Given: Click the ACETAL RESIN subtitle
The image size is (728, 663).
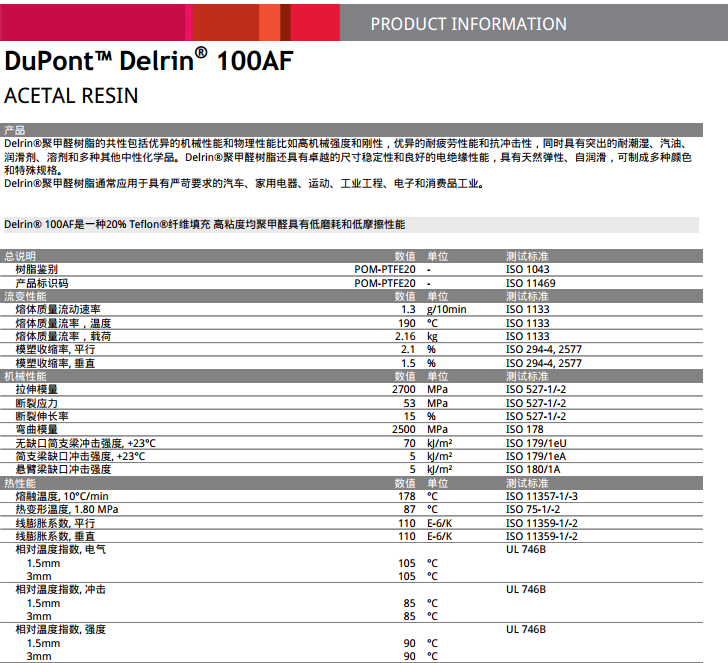Looking at the screenshot, I should (71, 96).
